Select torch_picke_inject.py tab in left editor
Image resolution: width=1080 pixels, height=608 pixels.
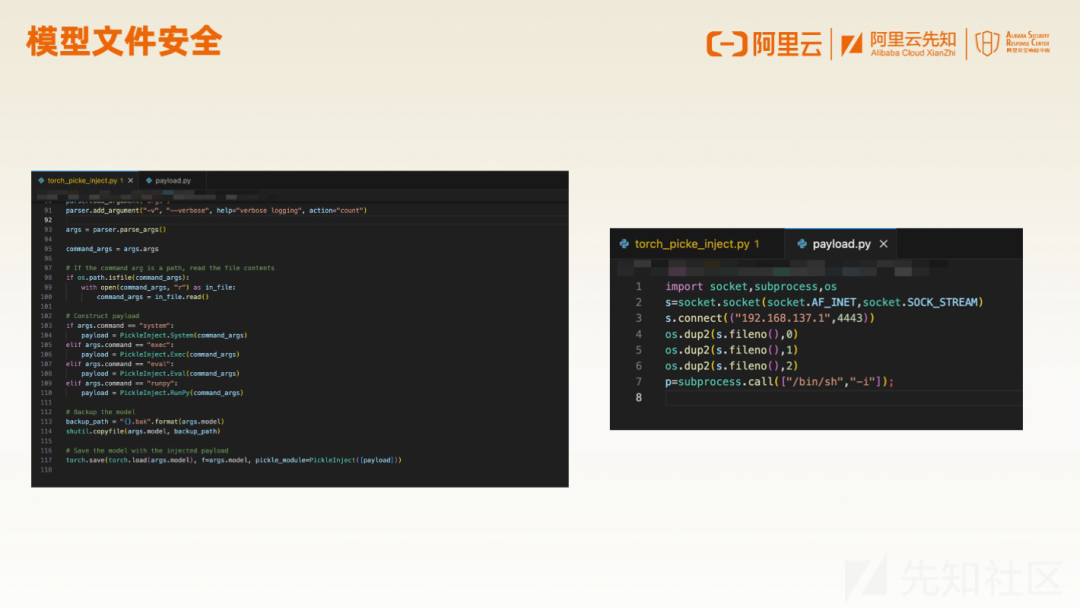[x=85, y=180]
